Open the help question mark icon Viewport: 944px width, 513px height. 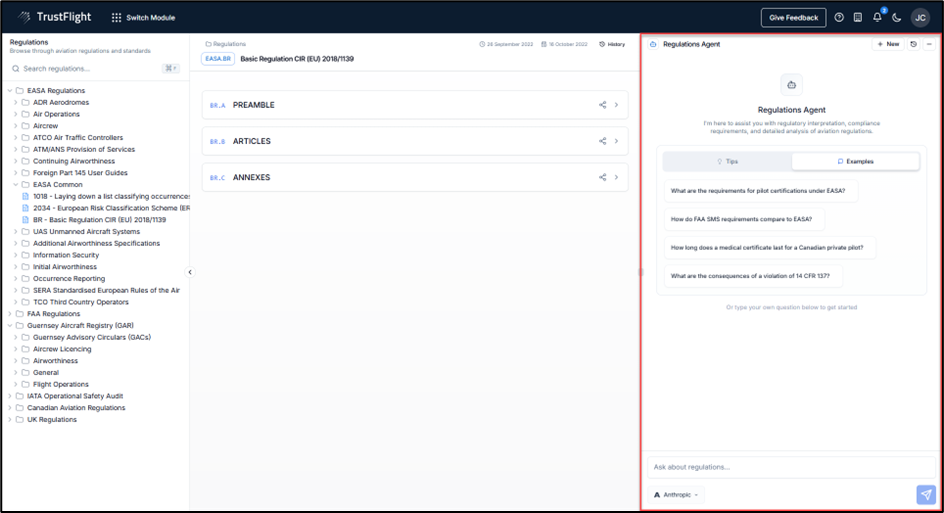pyautogui.click(x=839, y=17)
